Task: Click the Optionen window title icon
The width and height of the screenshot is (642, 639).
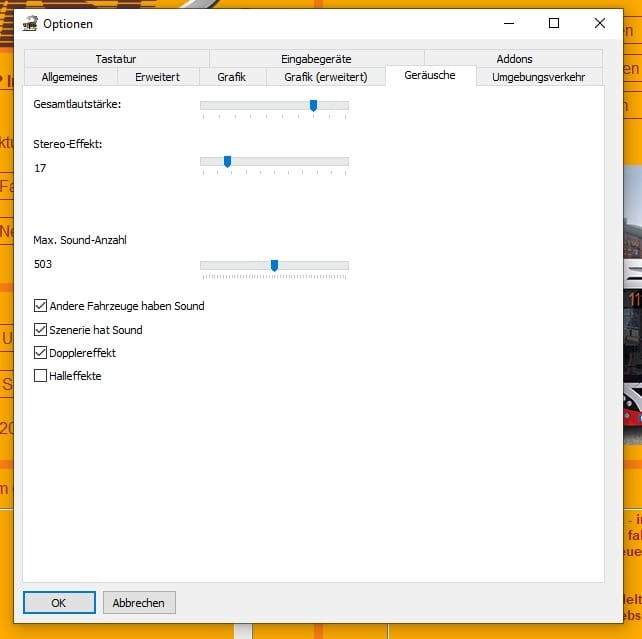Action: [x=30, y=23]
